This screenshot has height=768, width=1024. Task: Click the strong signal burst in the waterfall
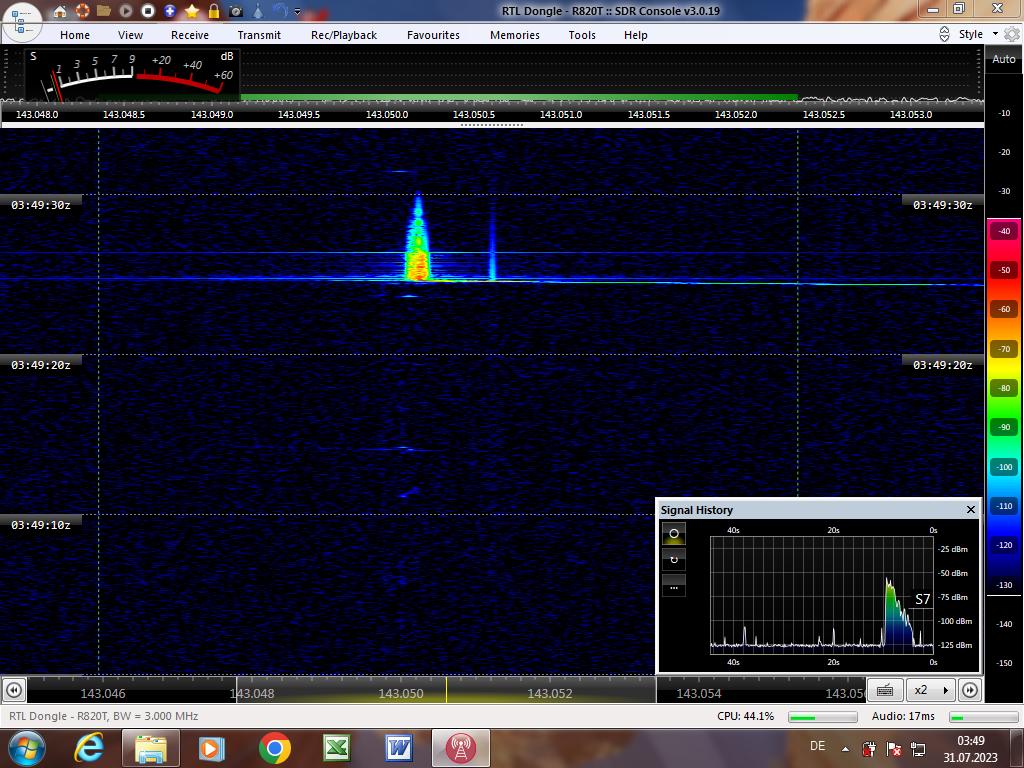click(417, 240)
